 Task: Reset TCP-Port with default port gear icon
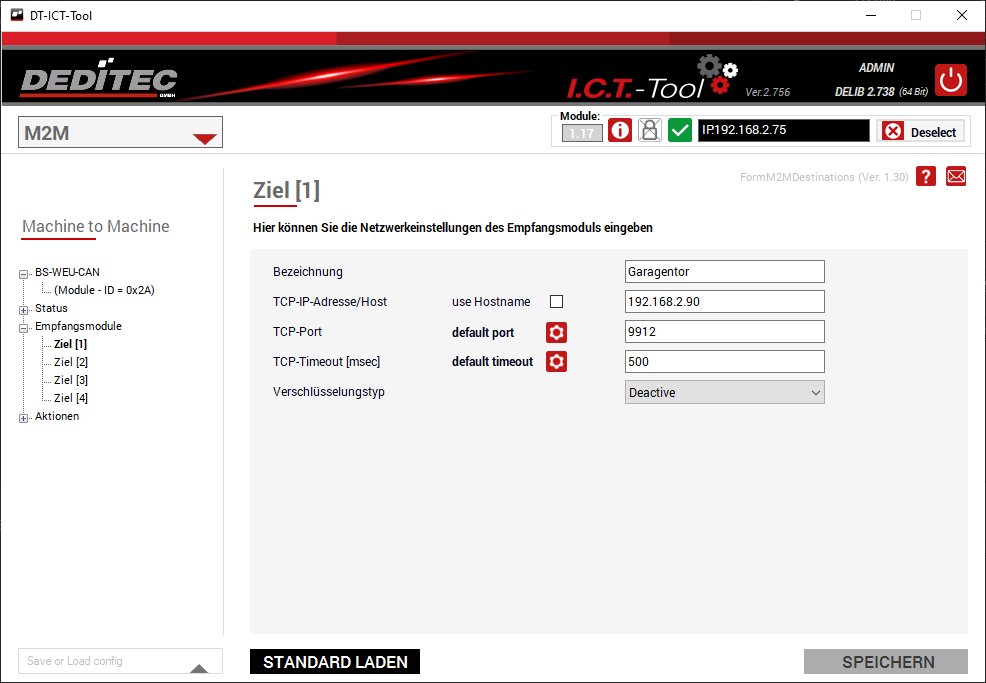coord(556,332)
